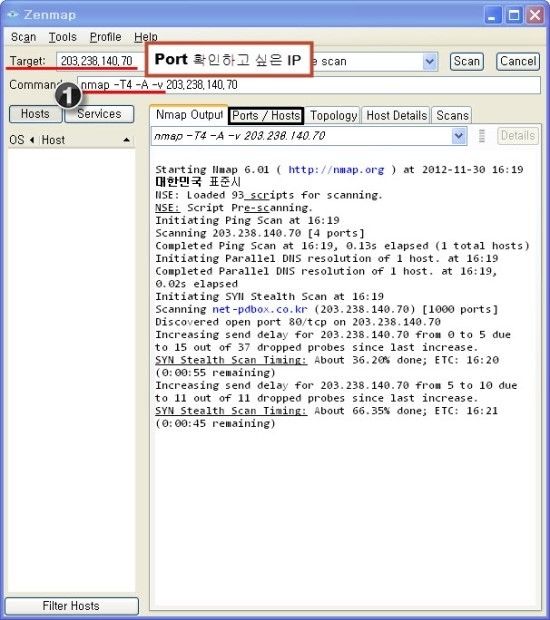550x620 pixels.
Task: Click 'NSE: Script Pre-scanning.' line
Action: (x=234, y=208)
